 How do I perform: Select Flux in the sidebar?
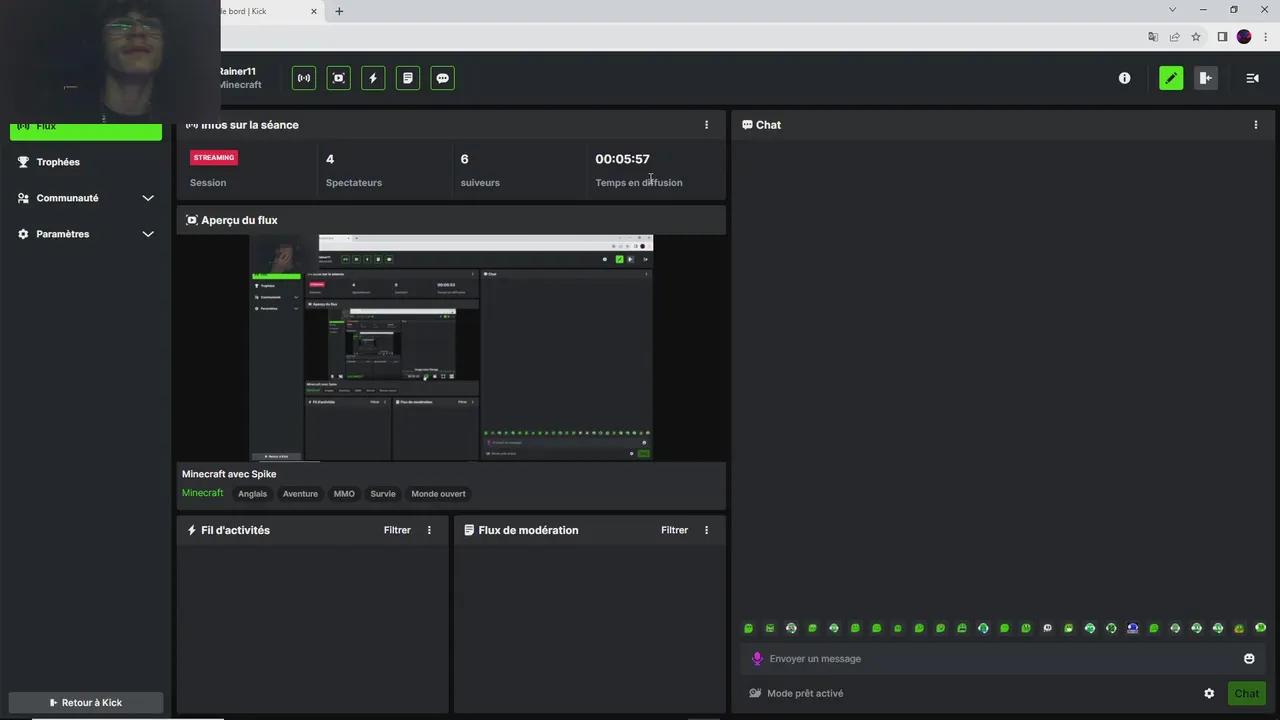coord(86,128)
